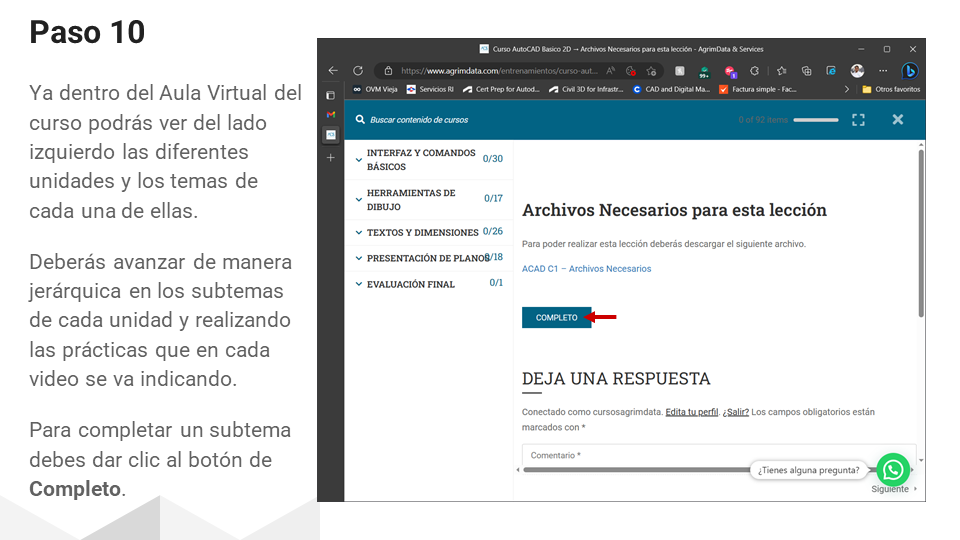
Task: Add a sidebar app with plus icon
Action: point(331,158)
